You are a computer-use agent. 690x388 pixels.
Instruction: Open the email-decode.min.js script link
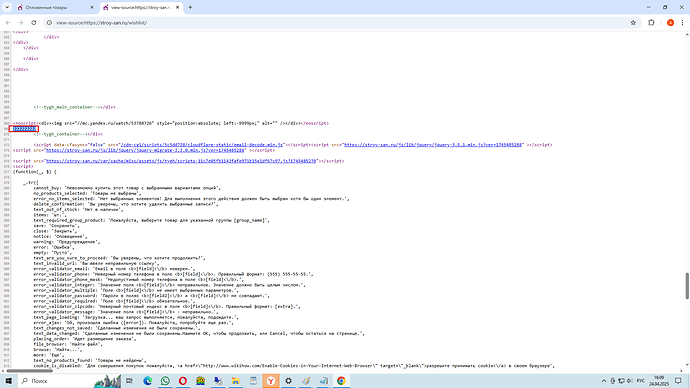[x=202, y=145]
